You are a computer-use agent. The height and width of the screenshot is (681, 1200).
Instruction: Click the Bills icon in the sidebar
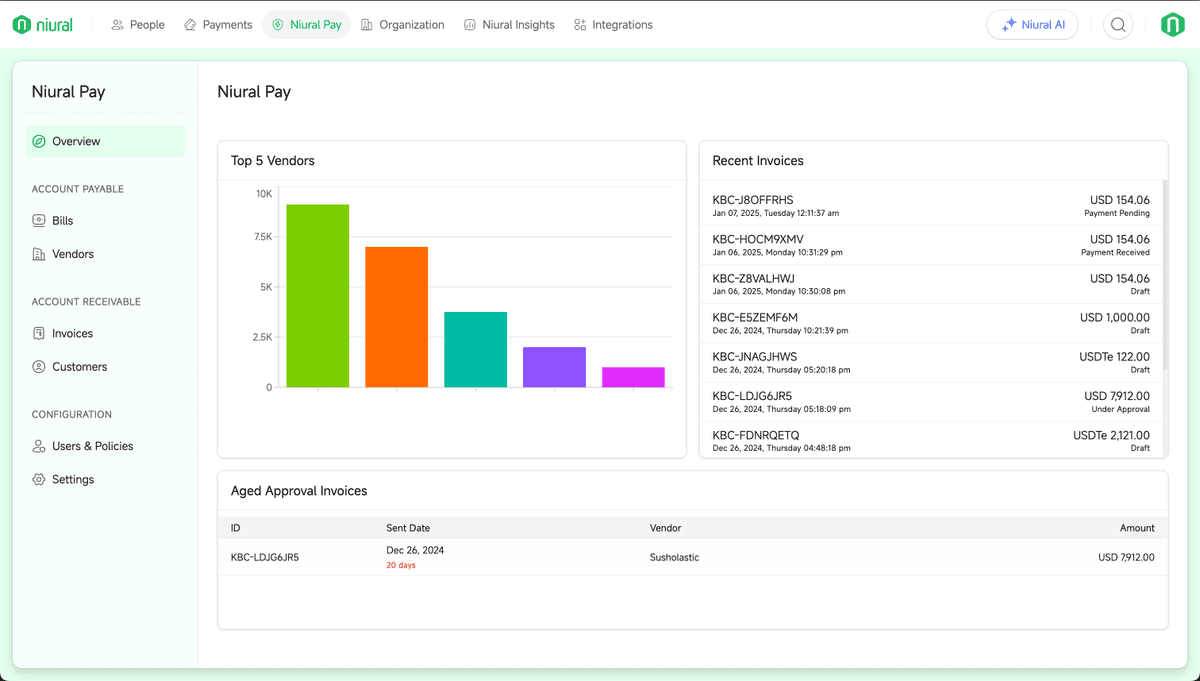[x=39, y=221]
